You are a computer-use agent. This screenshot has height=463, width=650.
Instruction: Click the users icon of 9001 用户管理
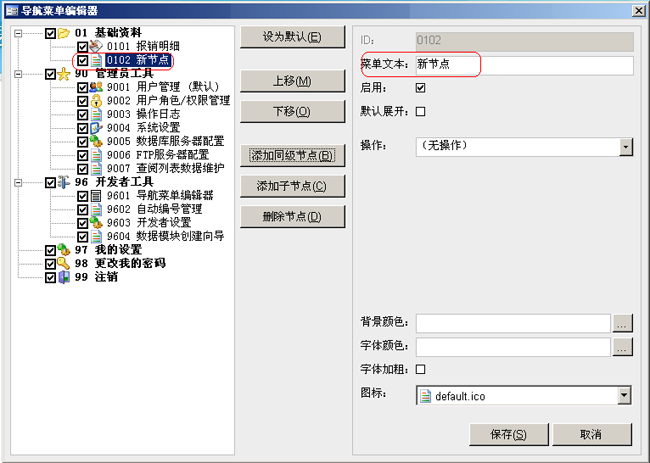96,87
